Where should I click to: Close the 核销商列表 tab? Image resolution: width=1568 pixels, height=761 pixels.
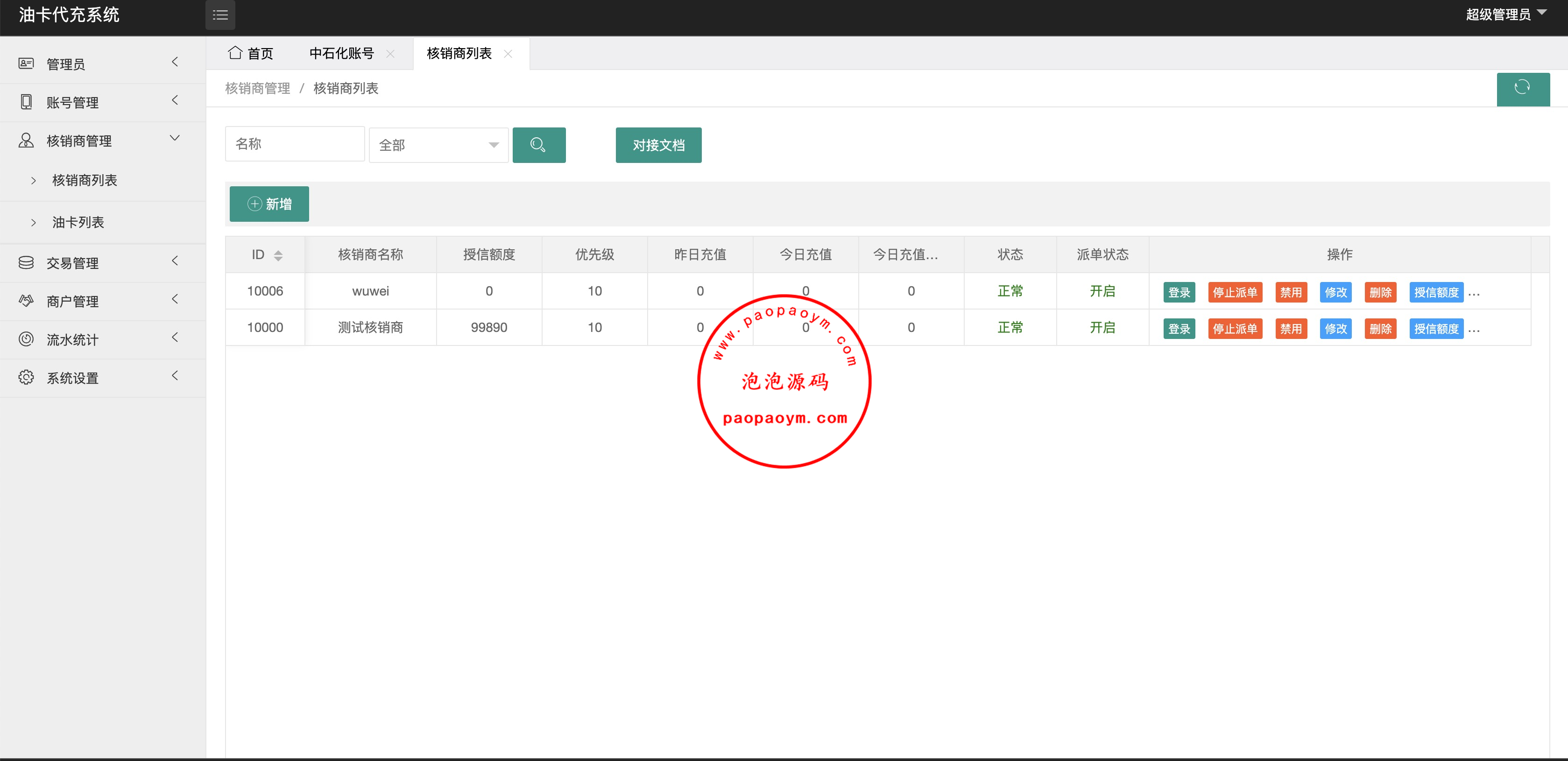point(508,54)
